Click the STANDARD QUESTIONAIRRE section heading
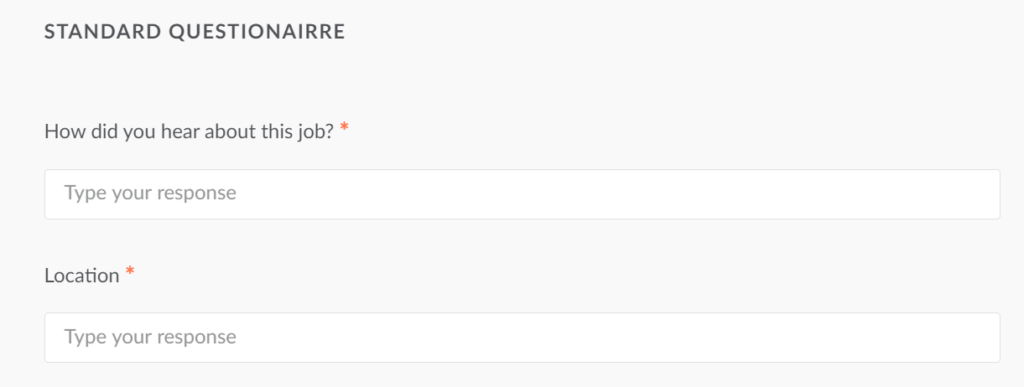 pos(195,31)
